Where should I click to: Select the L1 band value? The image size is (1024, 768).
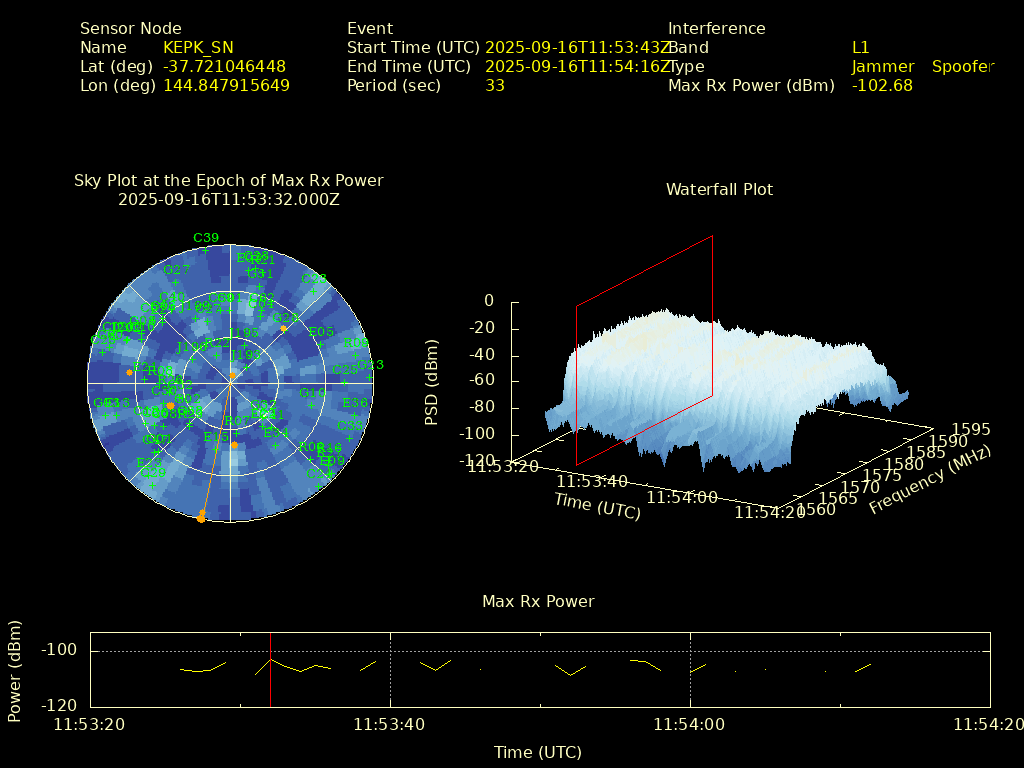click(860, 48)
